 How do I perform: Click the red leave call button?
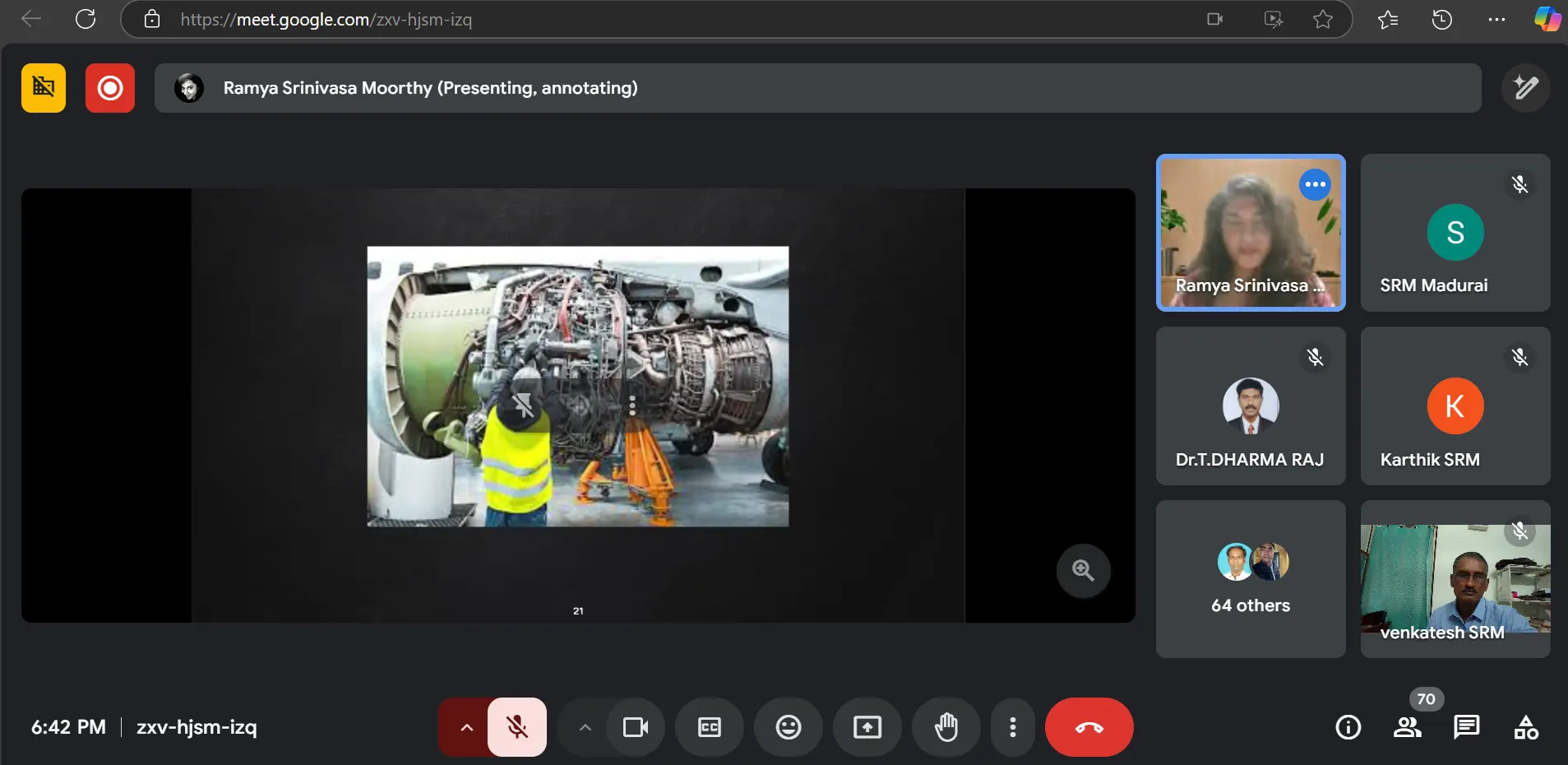coord(1089,727)
